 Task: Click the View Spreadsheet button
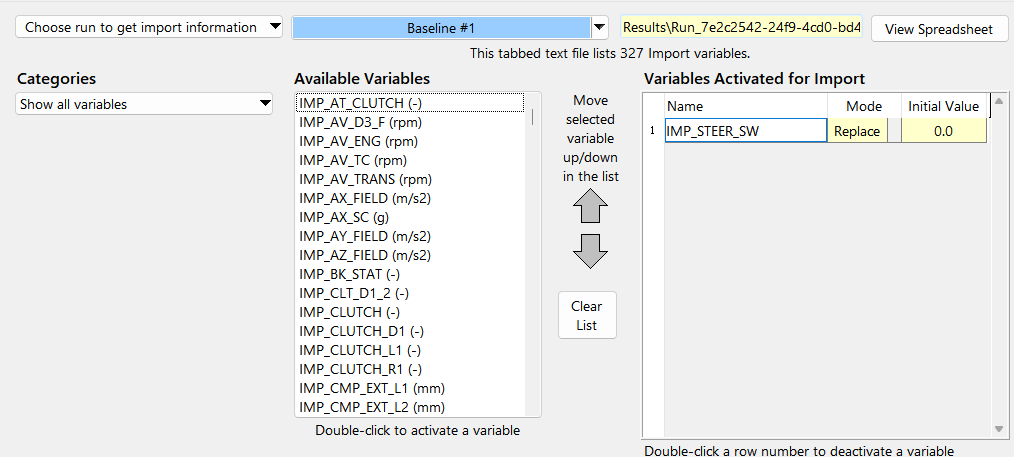pos(938,29)
